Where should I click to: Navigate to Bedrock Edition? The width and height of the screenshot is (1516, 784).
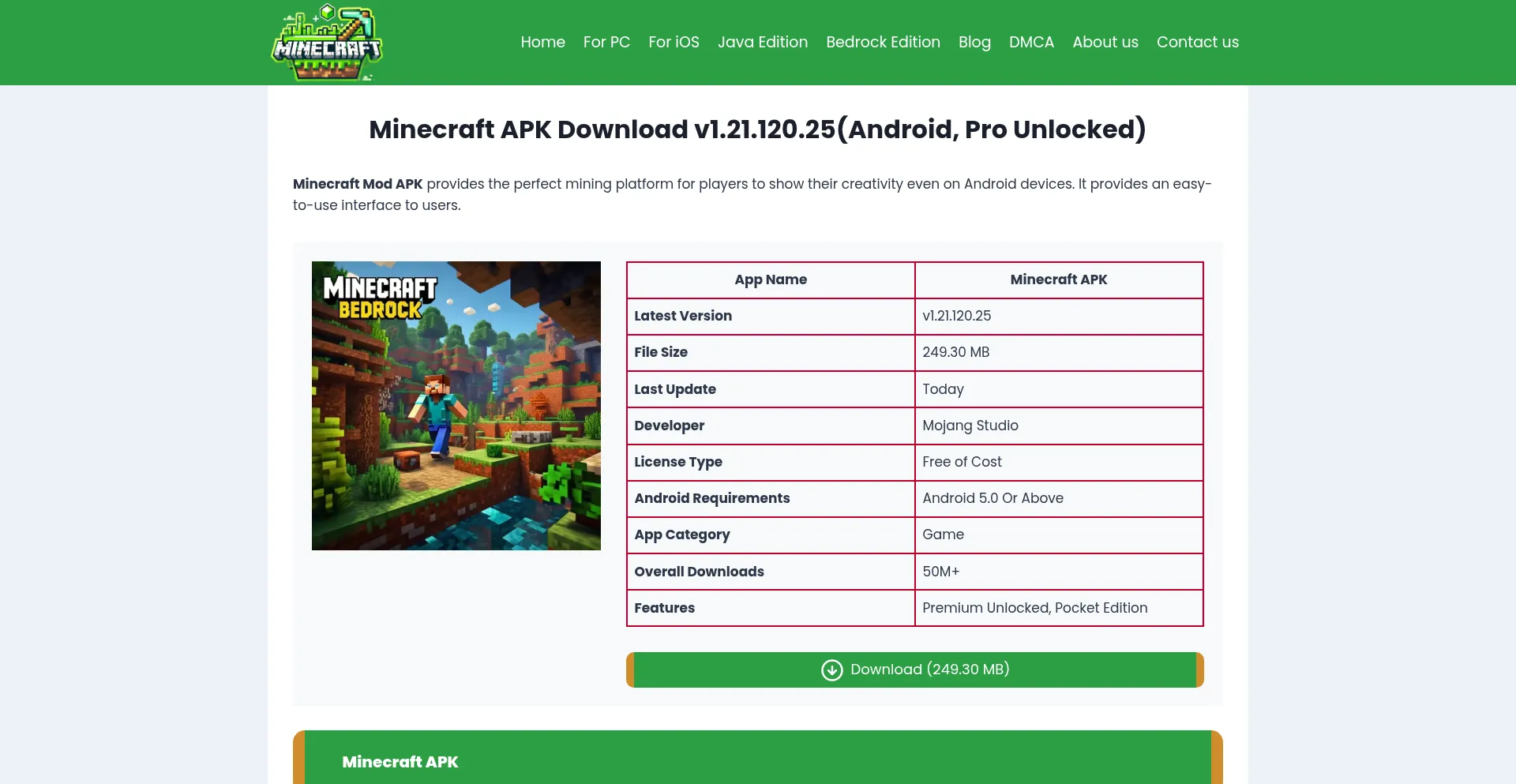[883, 43]
